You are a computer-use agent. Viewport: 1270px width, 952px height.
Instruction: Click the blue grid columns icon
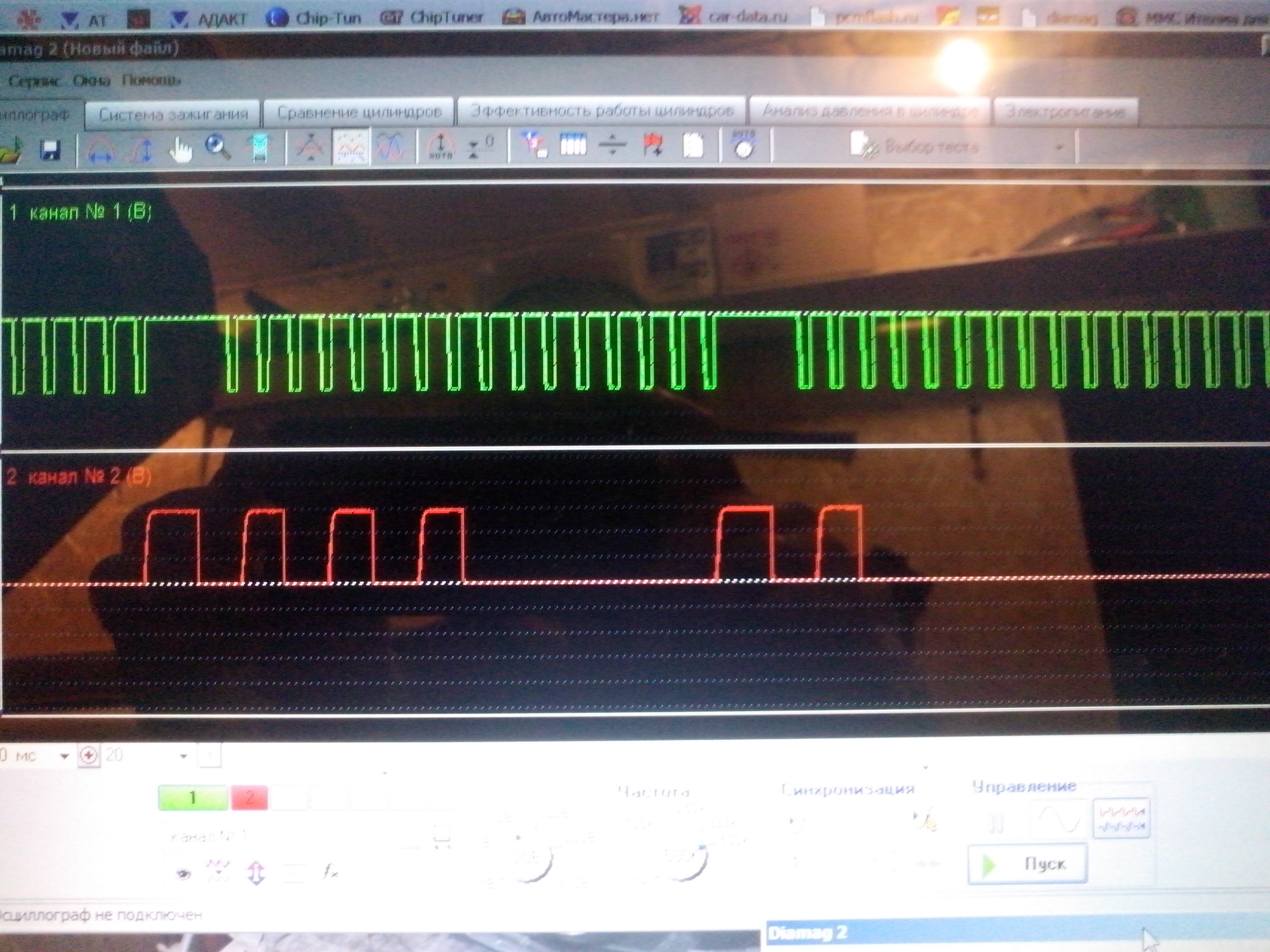point(573,145)
